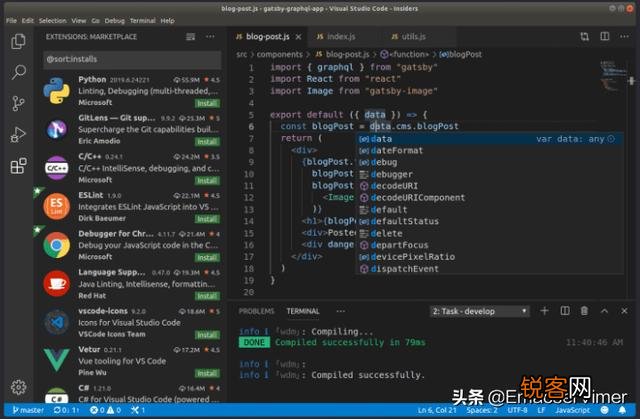Image resolution: width=640 pixels, height=419 pixels.
Task: Open the View menu
Action: pos(79,20)
